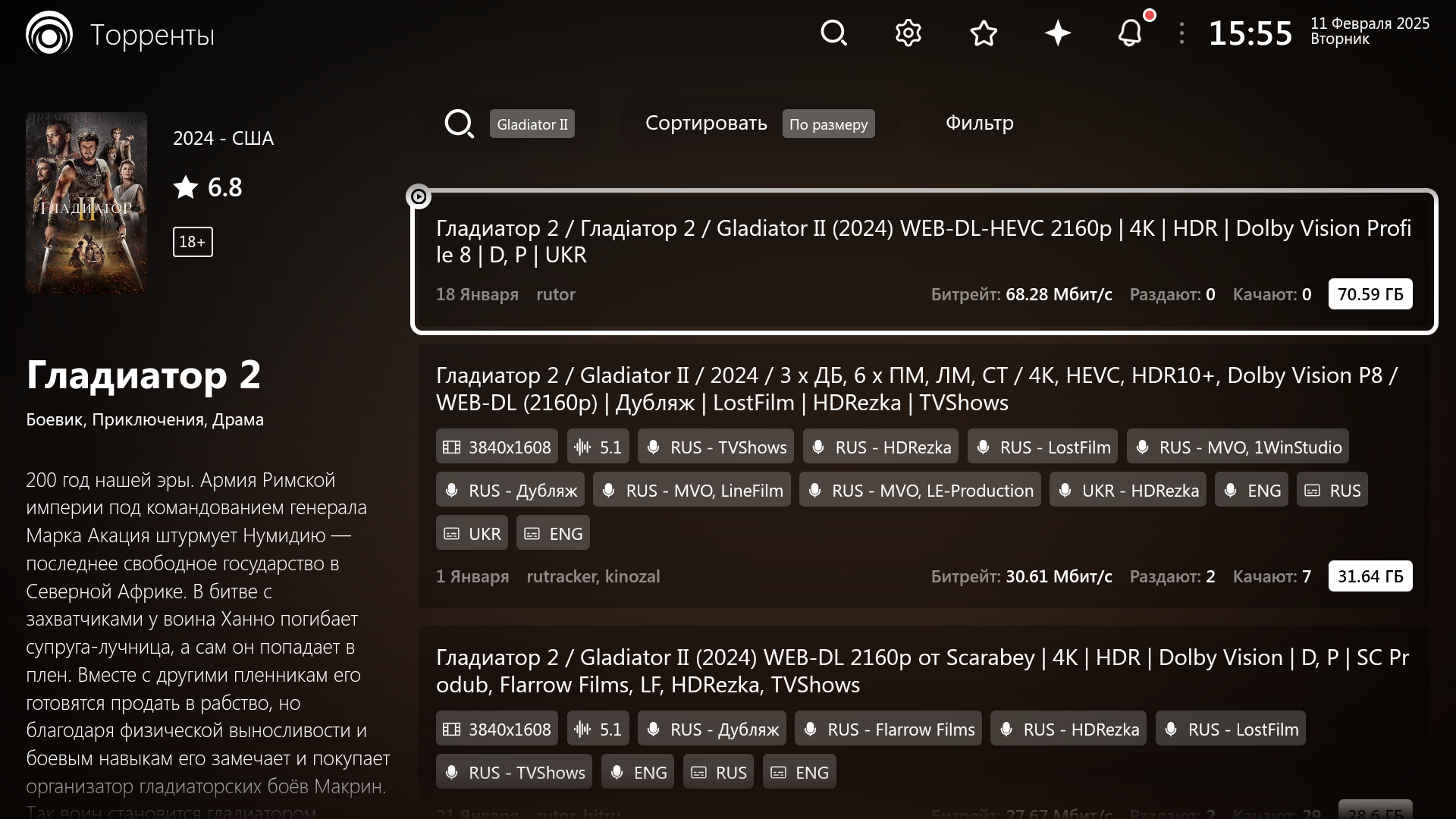Click the clock showing 15:55
The image size is (1456, 819).
[x=1249, y=33]
